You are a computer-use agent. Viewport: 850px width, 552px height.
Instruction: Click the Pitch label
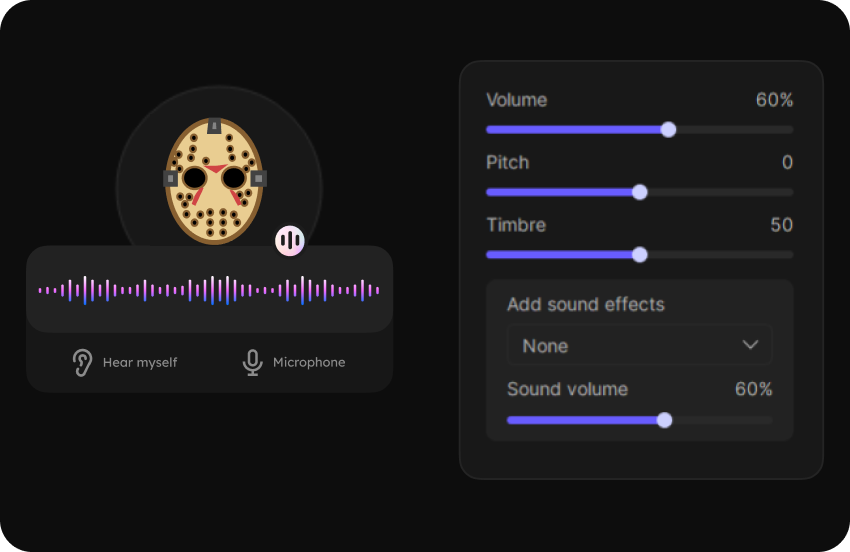click(x=507, y=162)
